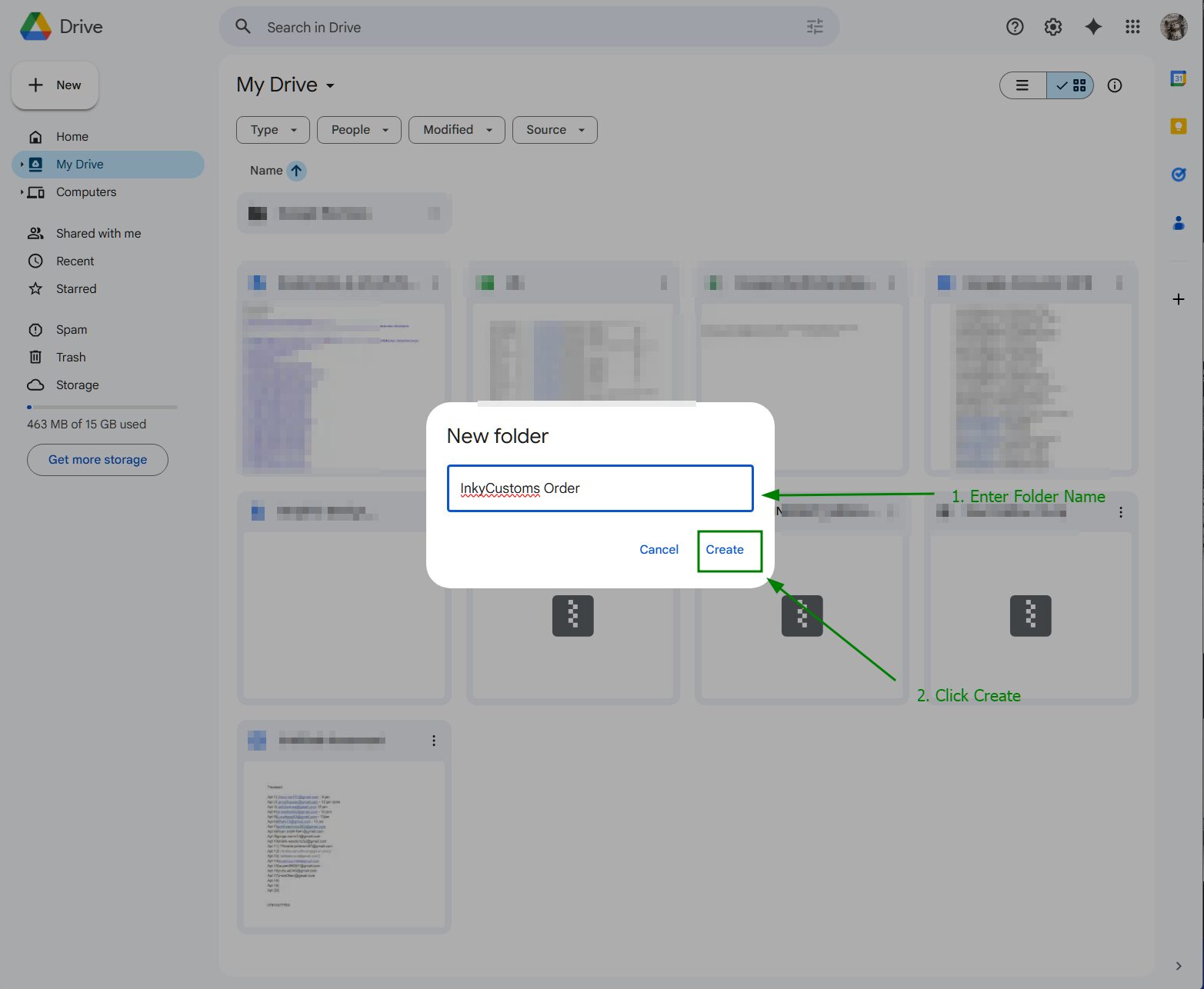Click Cancel in New folder dialog
The image size is (1204, 989).
coord(659,550)
